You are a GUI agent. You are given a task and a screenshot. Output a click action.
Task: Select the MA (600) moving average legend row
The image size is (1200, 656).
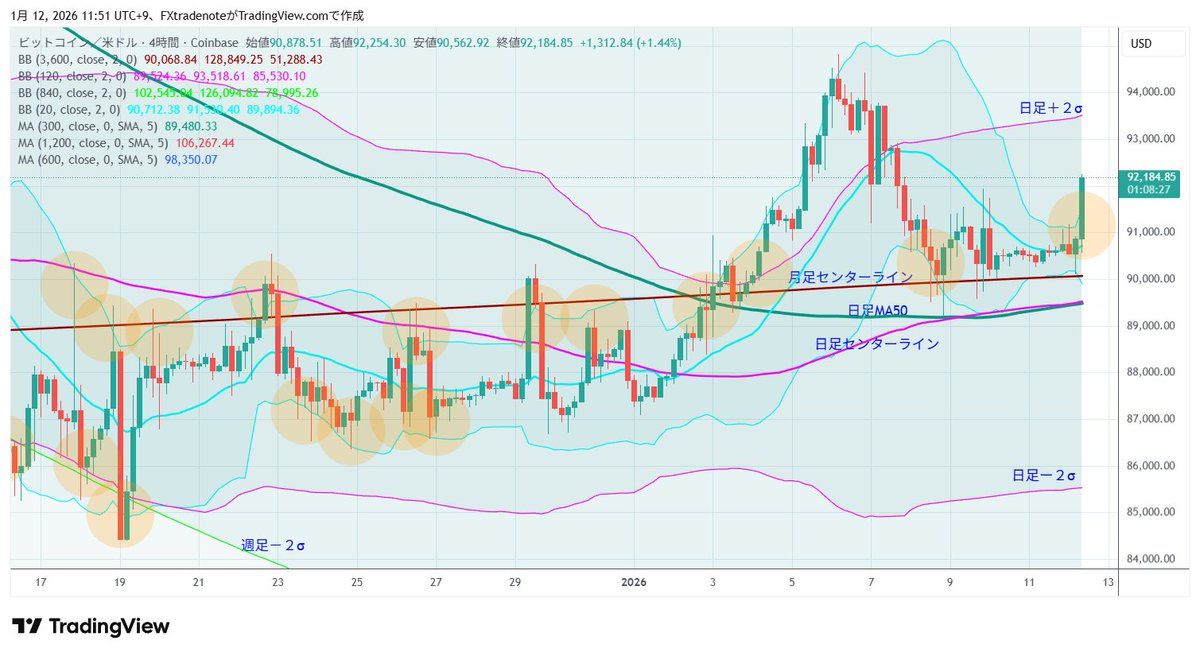[x=80, y=159]
